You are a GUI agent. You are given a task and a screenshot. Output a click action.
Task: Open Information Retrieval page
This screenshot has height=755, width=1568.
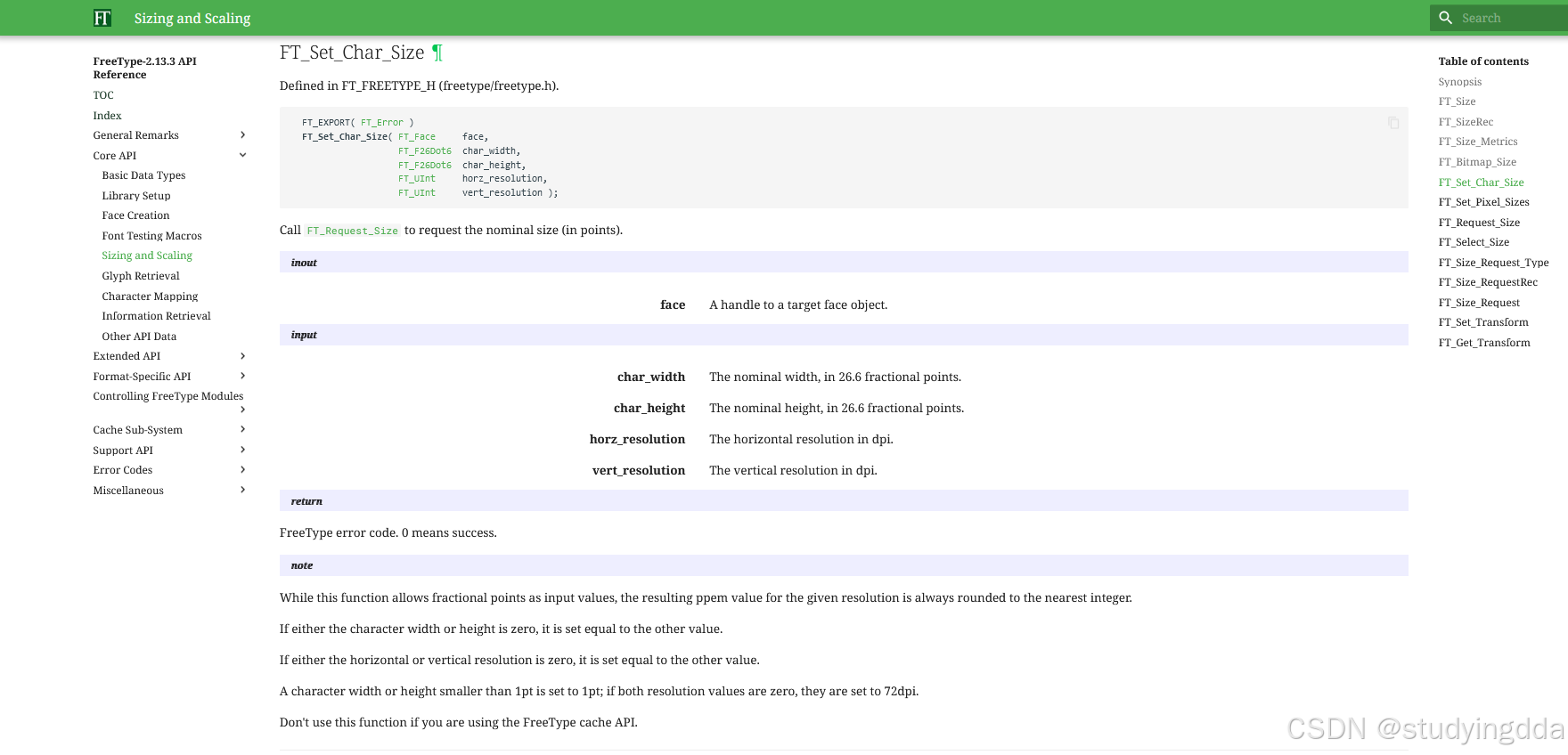(x=156, y=316)
